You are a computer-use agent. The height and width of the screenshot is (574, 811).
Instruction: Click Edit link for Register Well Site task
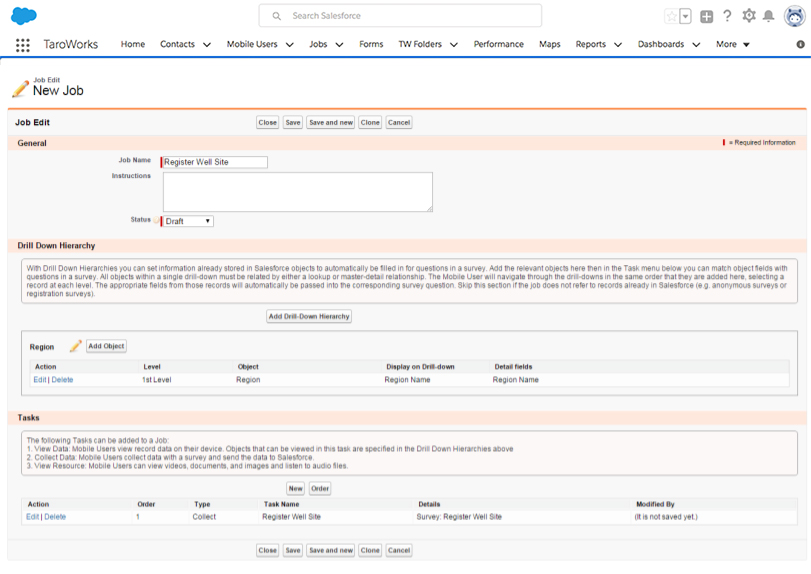coord(33,517)
